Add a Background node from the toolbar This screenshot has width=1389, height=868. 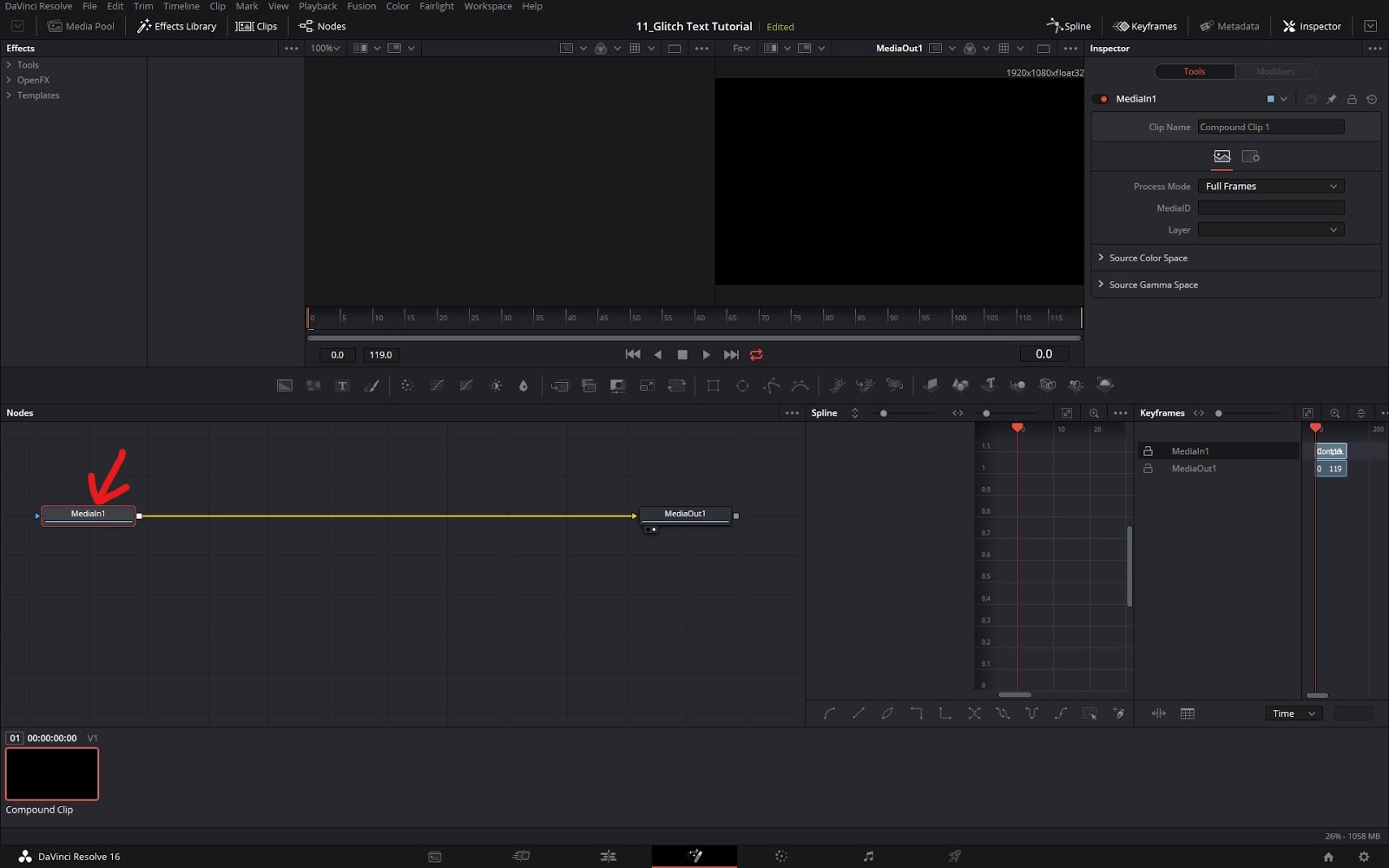285,385
